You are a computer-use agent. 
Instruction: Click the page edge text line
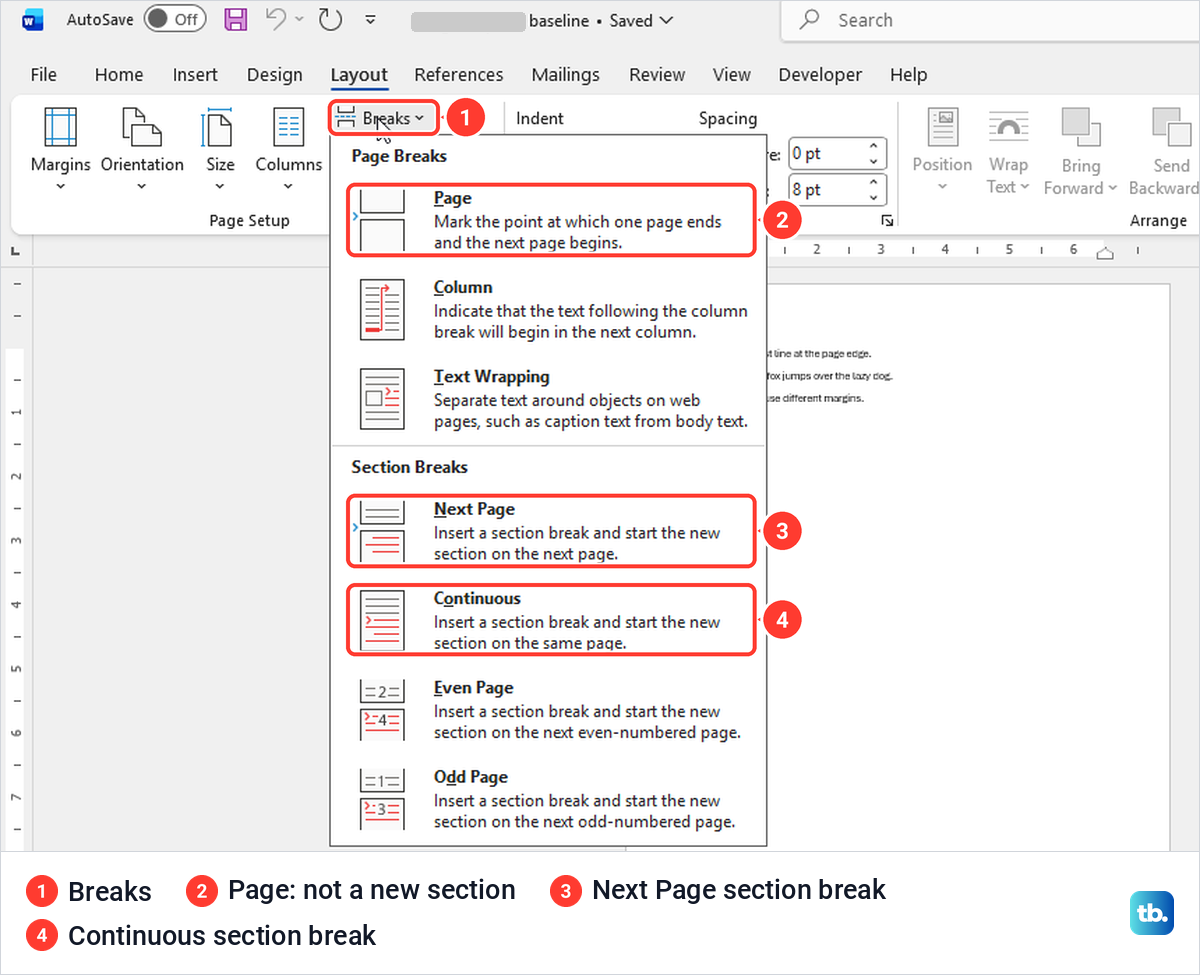coord(819,353)
